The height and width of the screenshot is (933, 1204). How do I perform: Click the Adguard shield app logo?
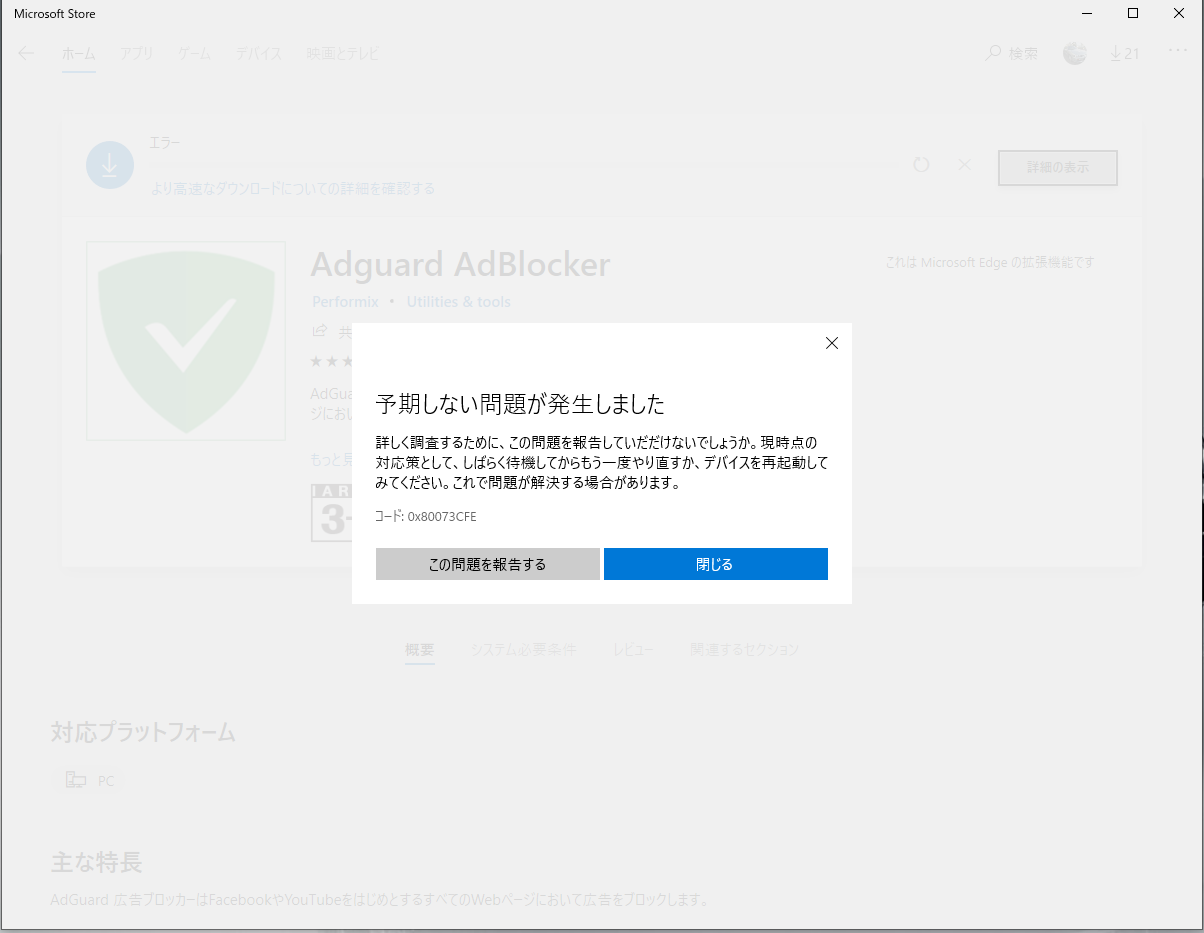point(186,340)
